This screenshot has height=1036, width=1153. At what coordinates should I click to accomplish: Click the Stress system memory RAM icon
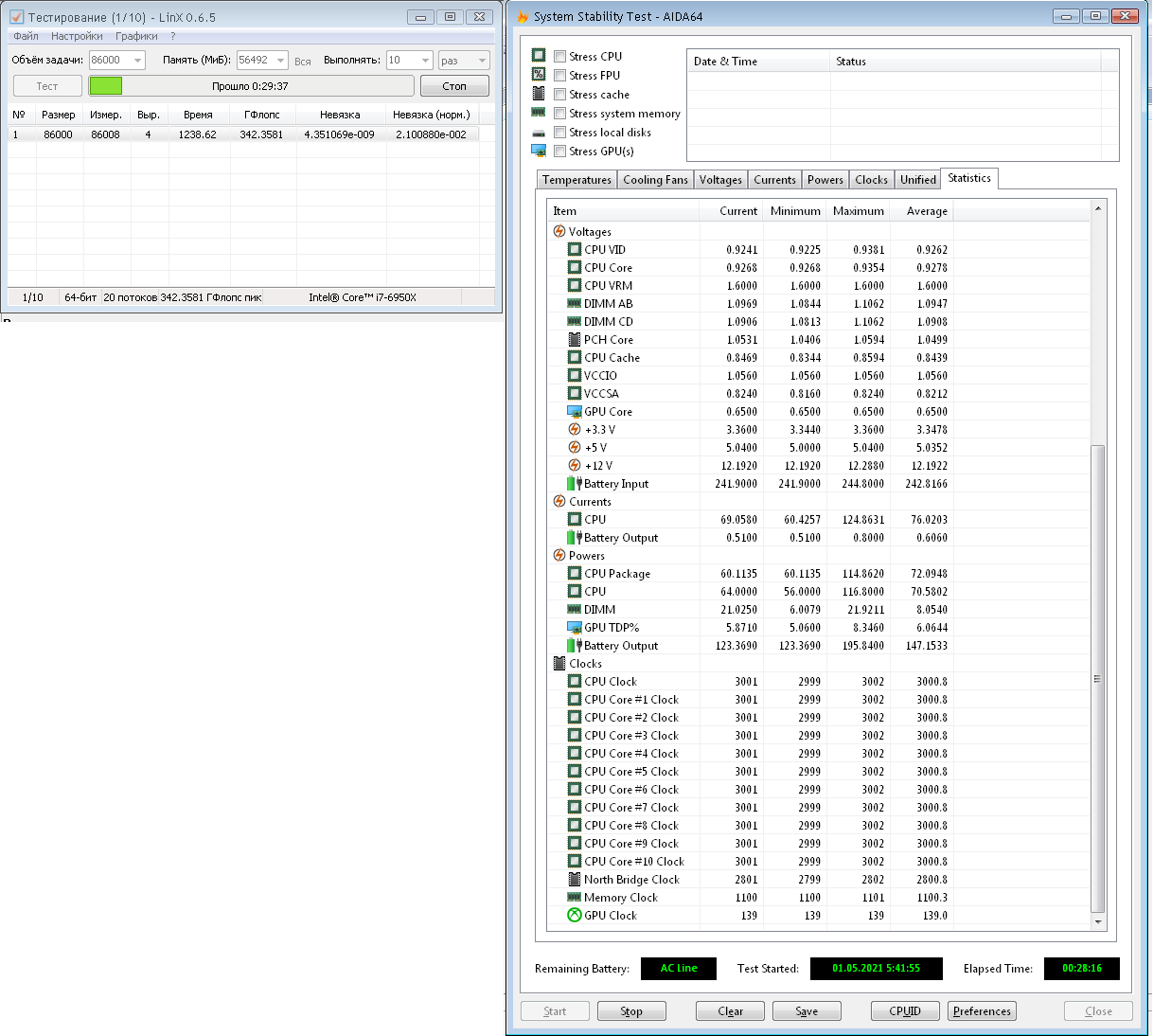pos(539,113)
